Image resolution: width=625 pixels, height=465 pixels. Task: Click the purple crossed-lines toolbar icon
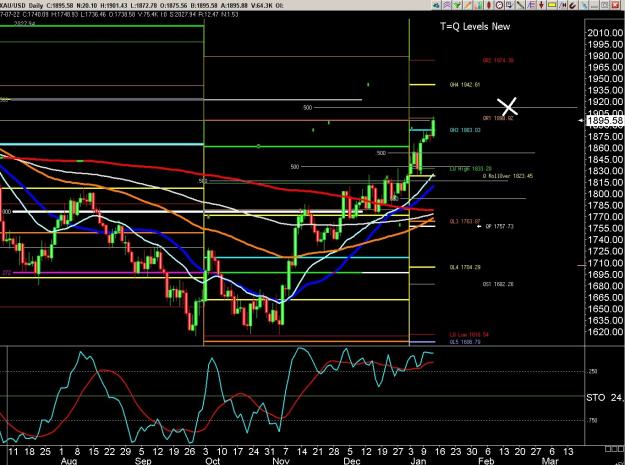(x=446, y=5)
